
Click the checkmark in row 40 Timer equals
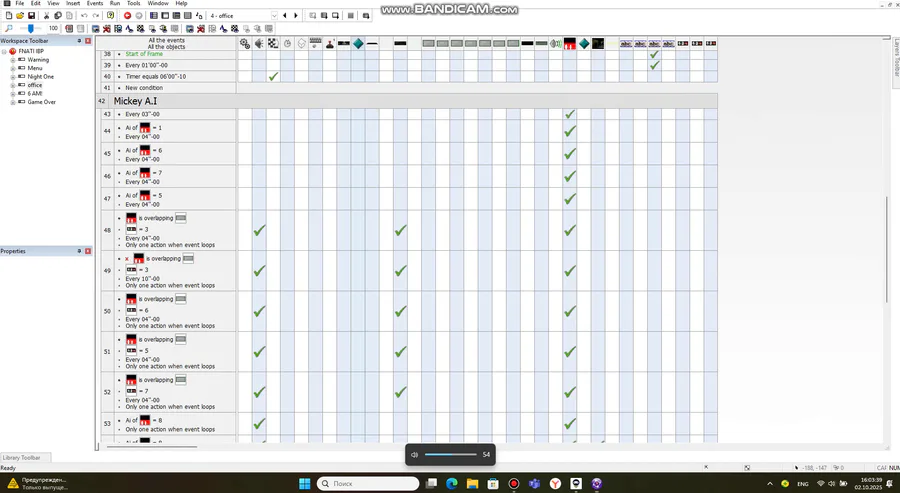tap(273, 76)
